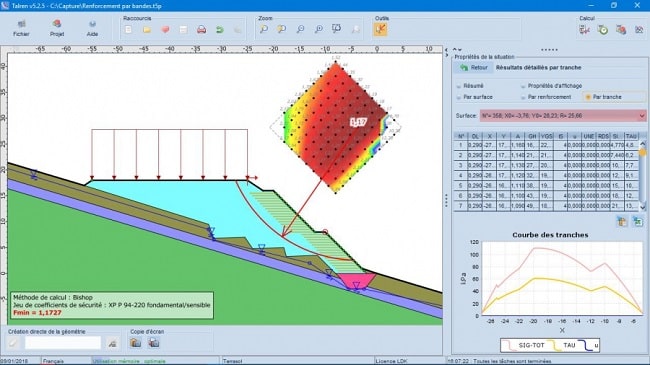Image resolution: width=650 pixels, height=365 pixels.
Task: Open the Projet menu
Action: 57,28
